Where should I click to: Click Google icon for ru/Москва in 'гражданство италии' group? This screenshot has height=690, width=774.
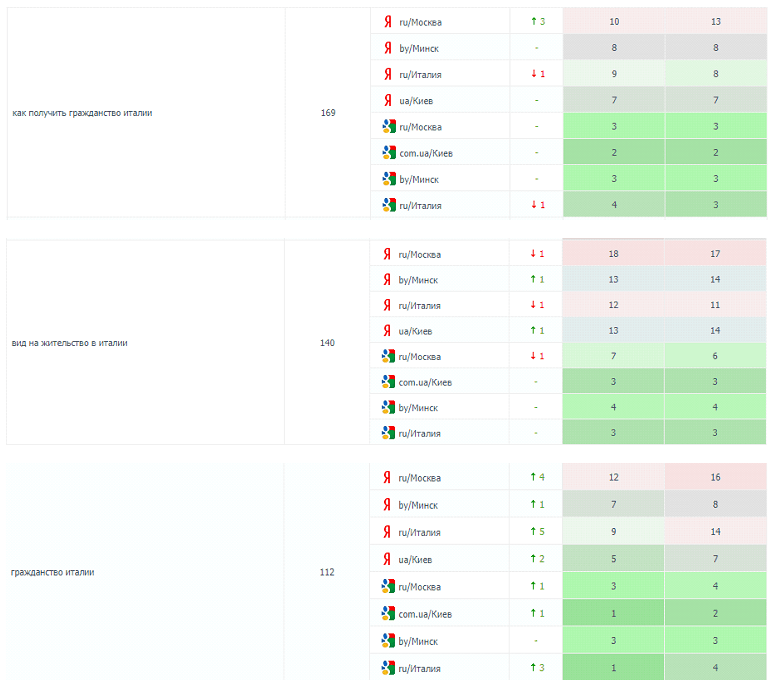[x=388, y=586]
